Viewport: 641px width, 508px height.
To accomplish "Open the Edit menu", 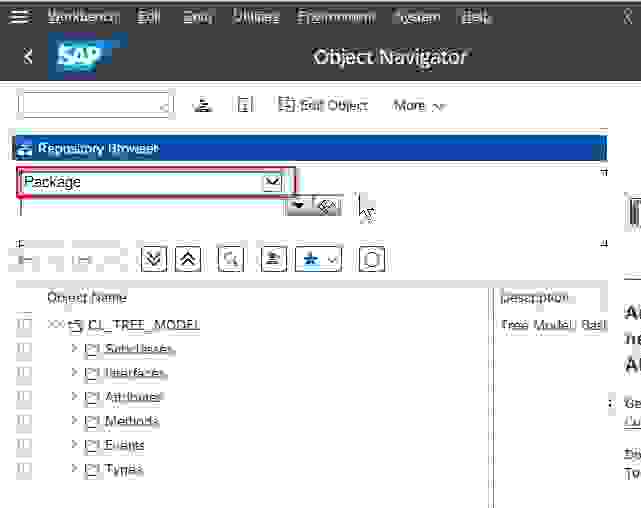I will [x=149, y=17].
